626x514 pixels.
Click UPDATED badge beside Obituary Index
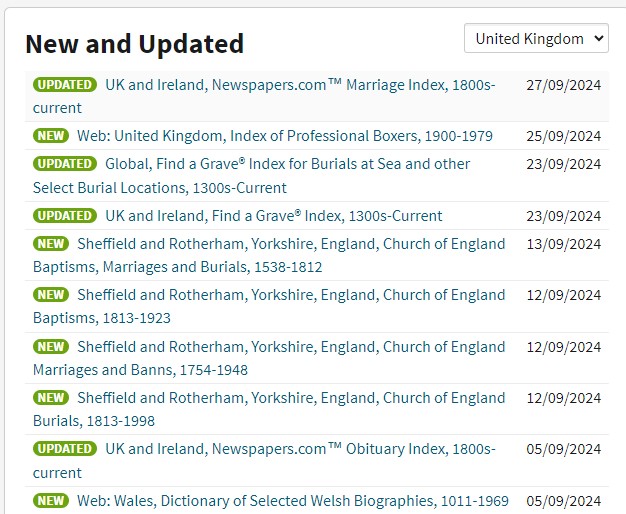64,449
